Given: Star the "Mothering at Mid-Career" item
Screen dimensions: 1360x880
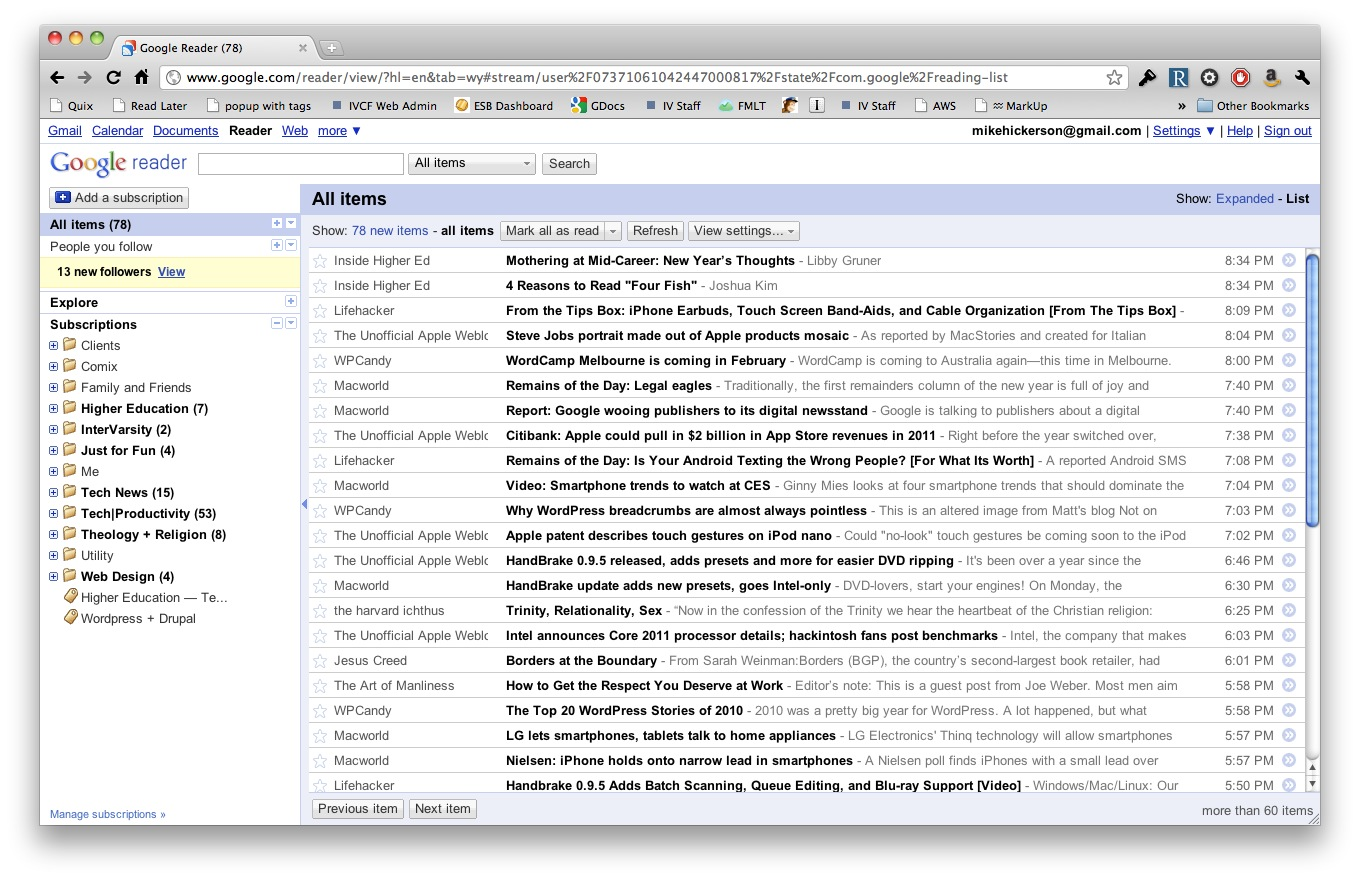Looking at the screenshot, I should click(x=320, y=261).
